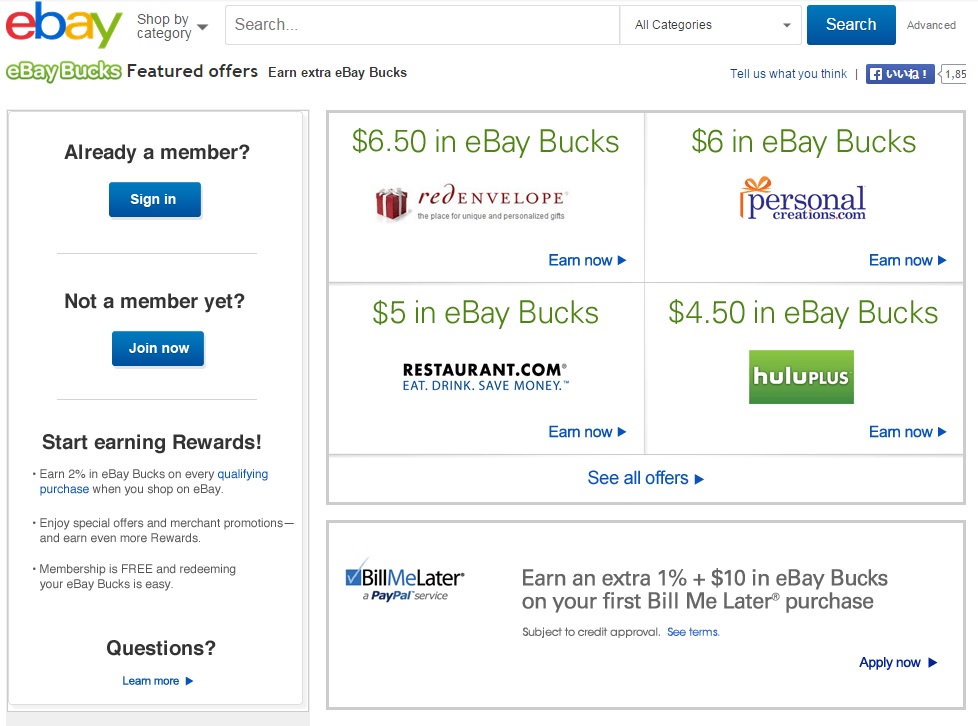978x726 pixels.
Task: Click the Sign in button
Action: 155,200
